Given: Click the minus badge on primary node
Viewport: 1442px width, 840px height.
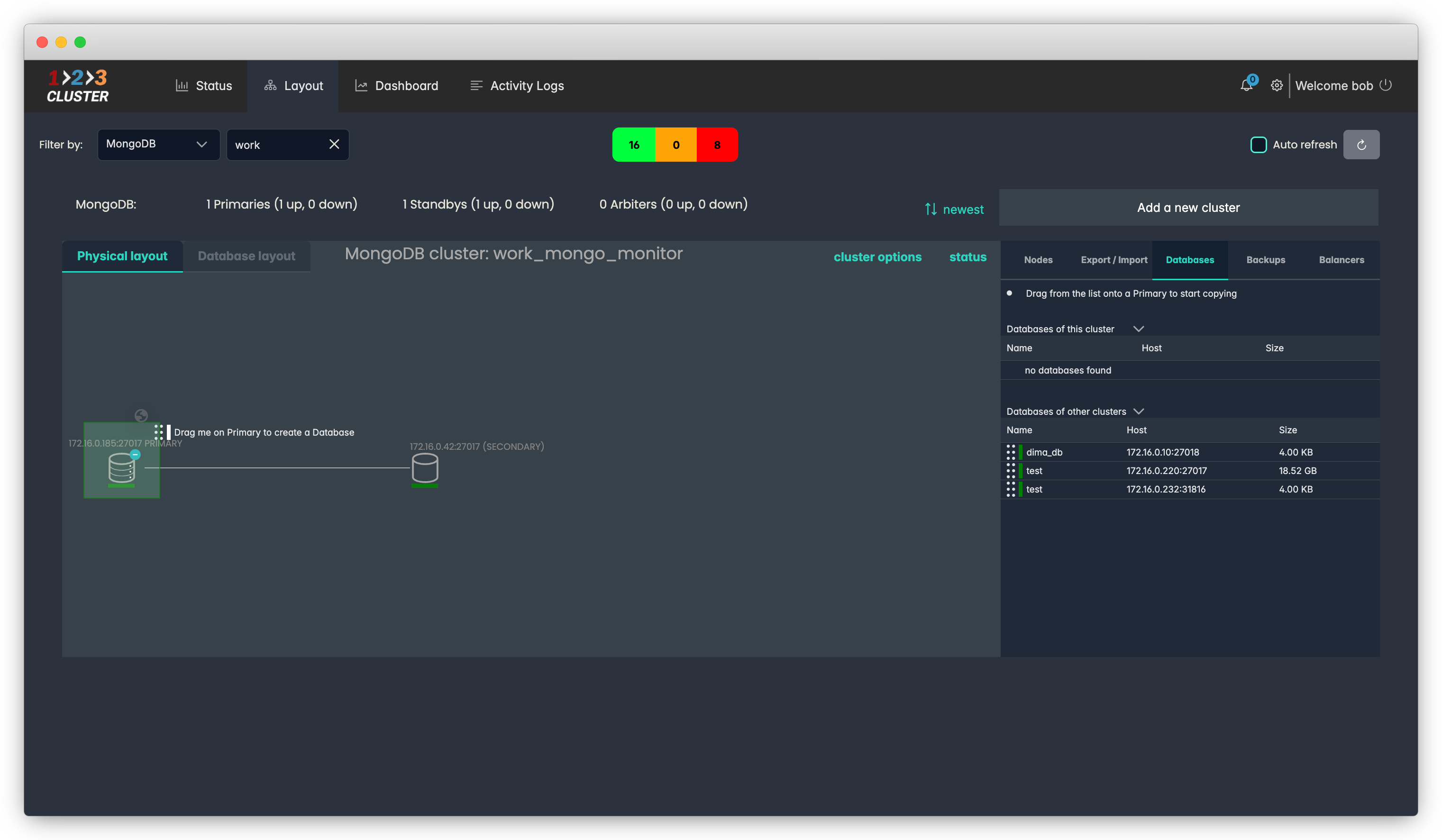Looking at the screenshot, I should (x=135, y=454).
